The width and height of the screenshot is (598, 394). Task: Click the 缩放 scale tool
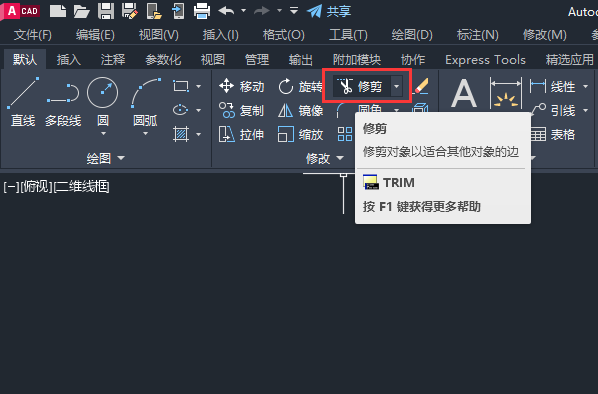click(x=301, y=134)
